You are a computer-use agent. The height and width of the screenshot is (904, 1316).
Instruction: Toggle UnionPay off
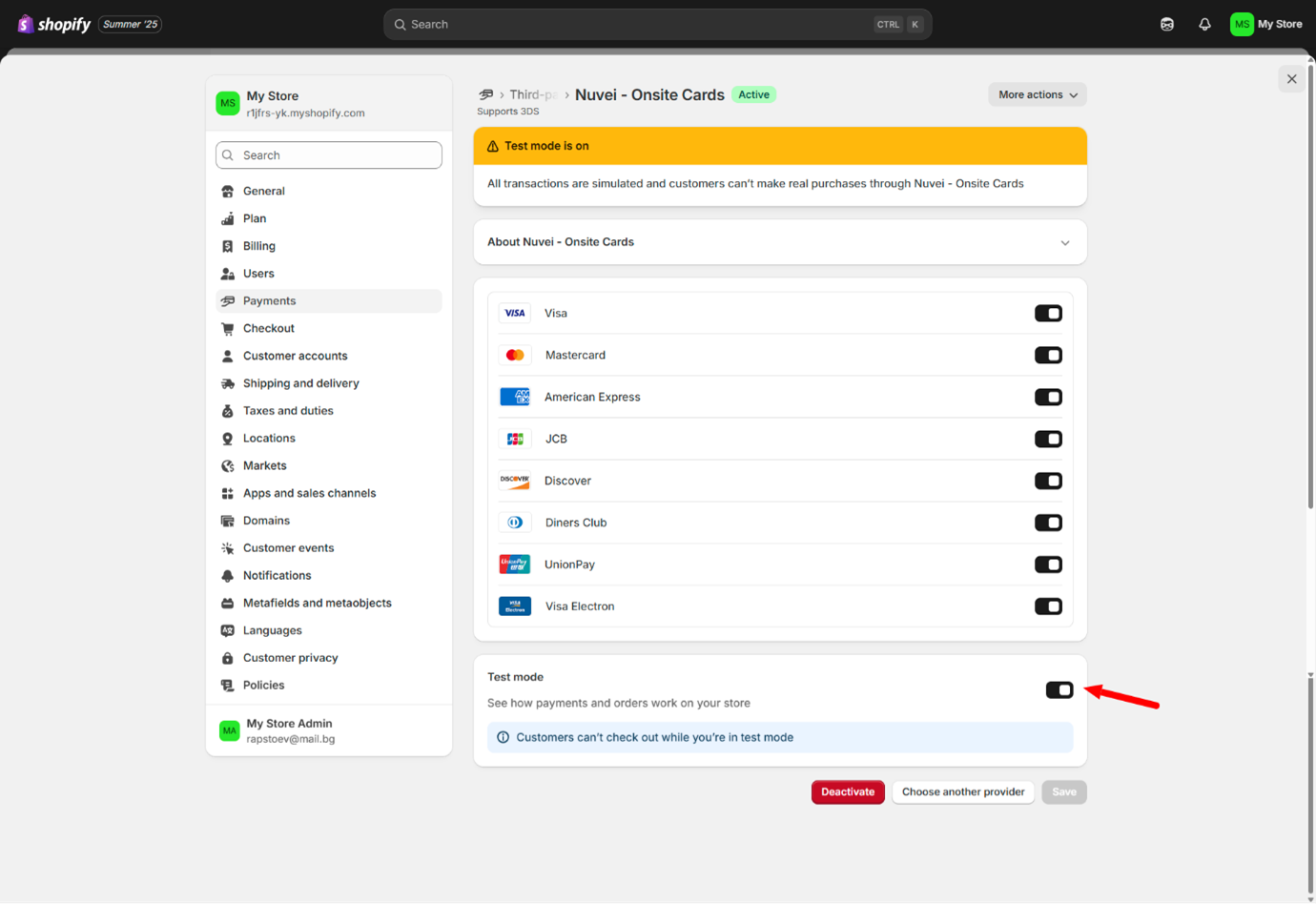tap(1048, 565)
